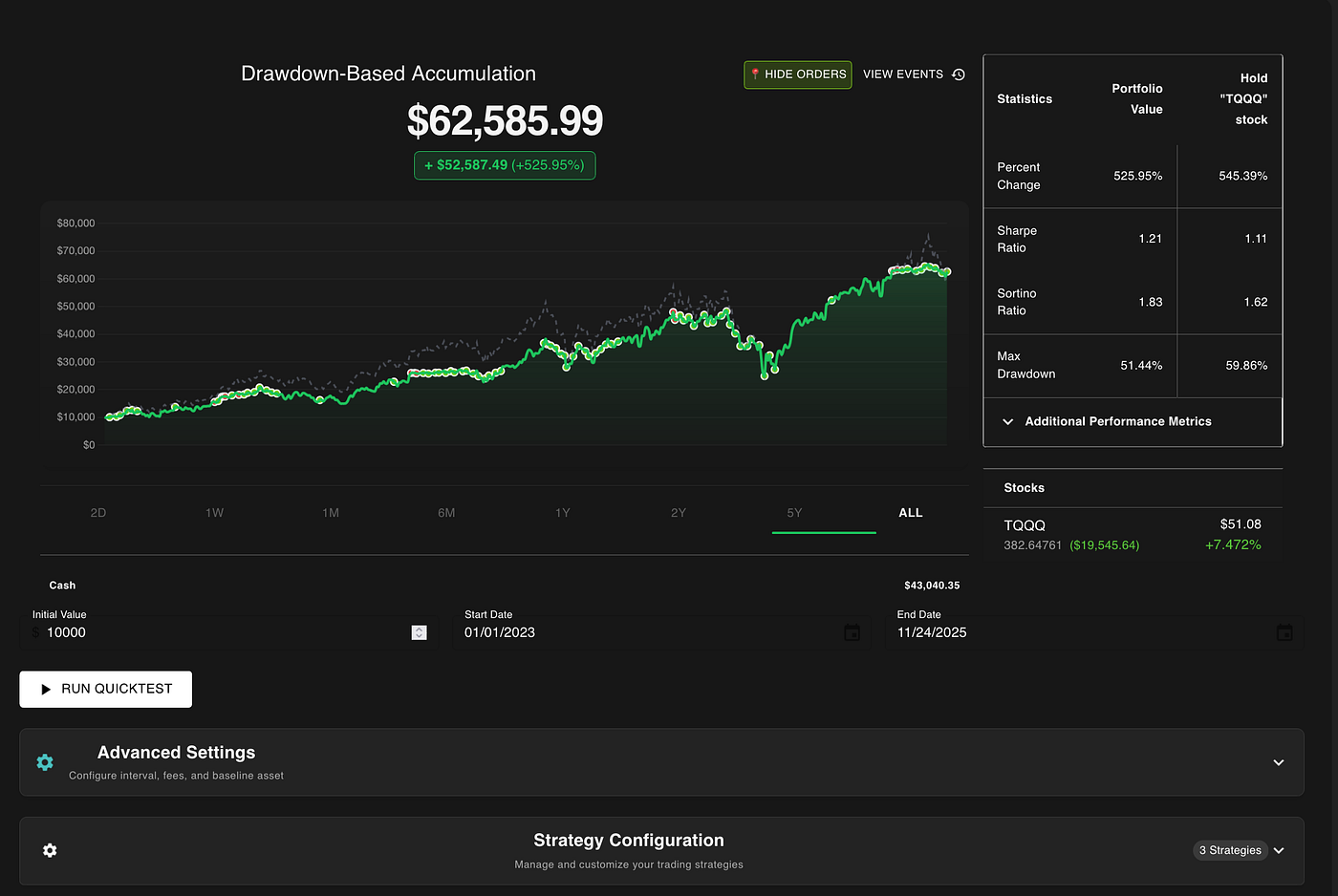Click the white gear icon of Strategy Configuration
The width and height of the screenshot is (1338, 896).
50,850
